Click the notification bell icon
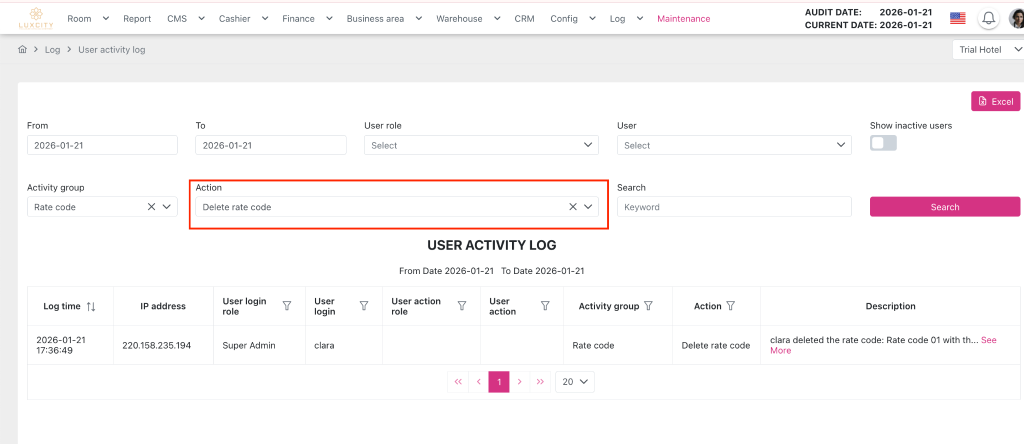The width and height of the screenshot is (1024, 444). coord(988,18)
